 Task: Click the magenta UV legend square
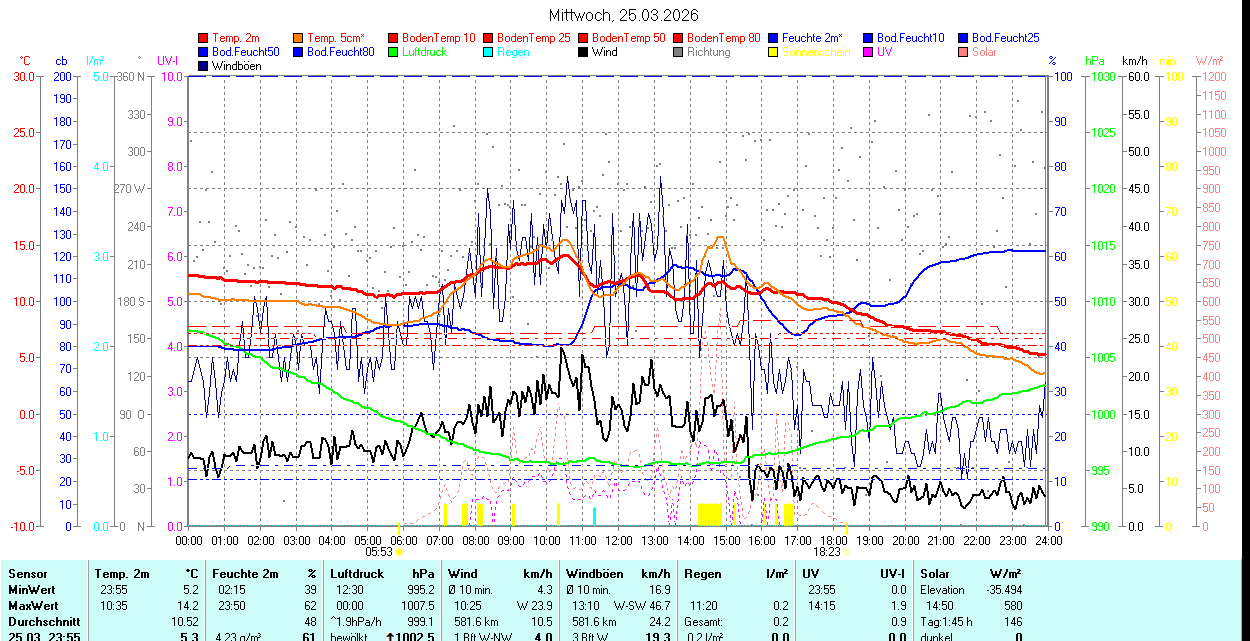tap(868, 52)
